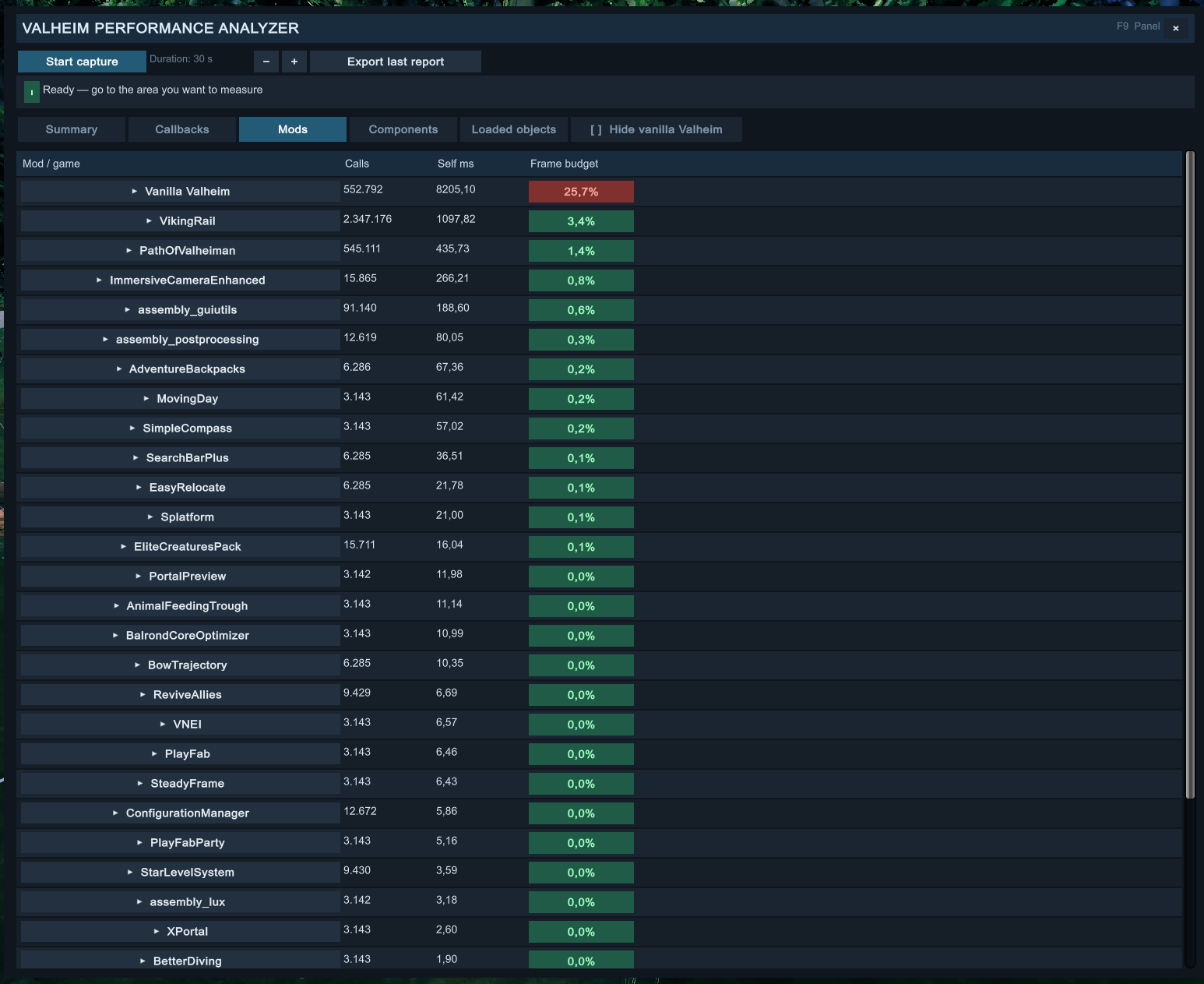Expand the VNEI mod row
Screen dimensions: 1204x984
click(x=181, y=725)
